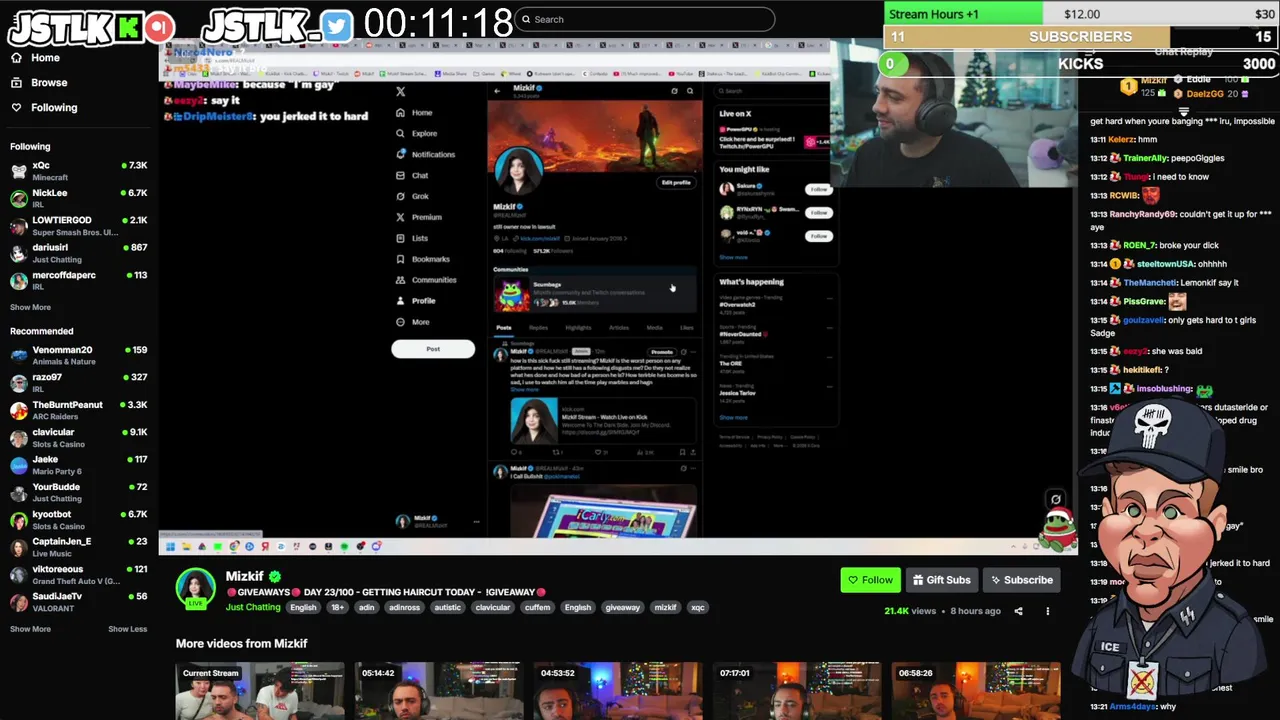The height and width of the screenshot is (720, 1280).
Task: Open the 05:14:42 video thumbnail
Action: 439,691
